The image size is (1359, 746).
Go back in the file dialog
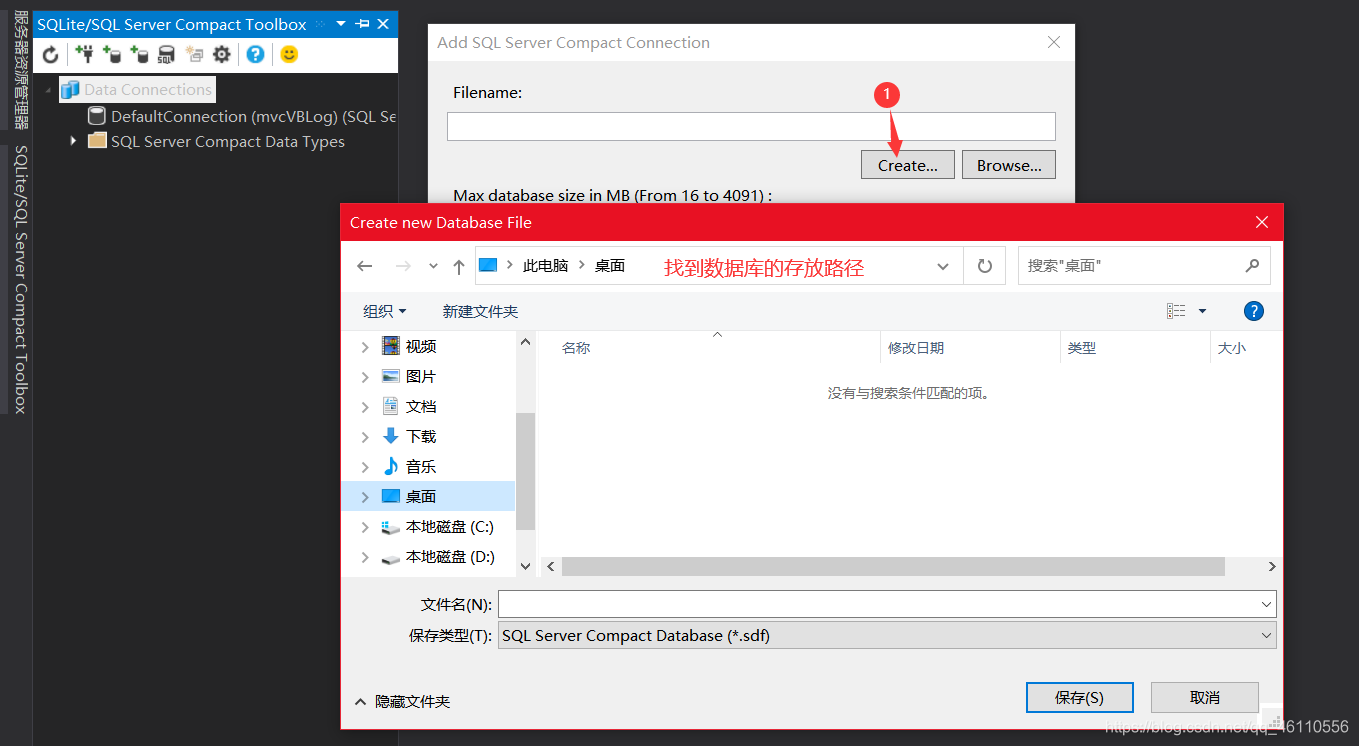click(365, 266)
